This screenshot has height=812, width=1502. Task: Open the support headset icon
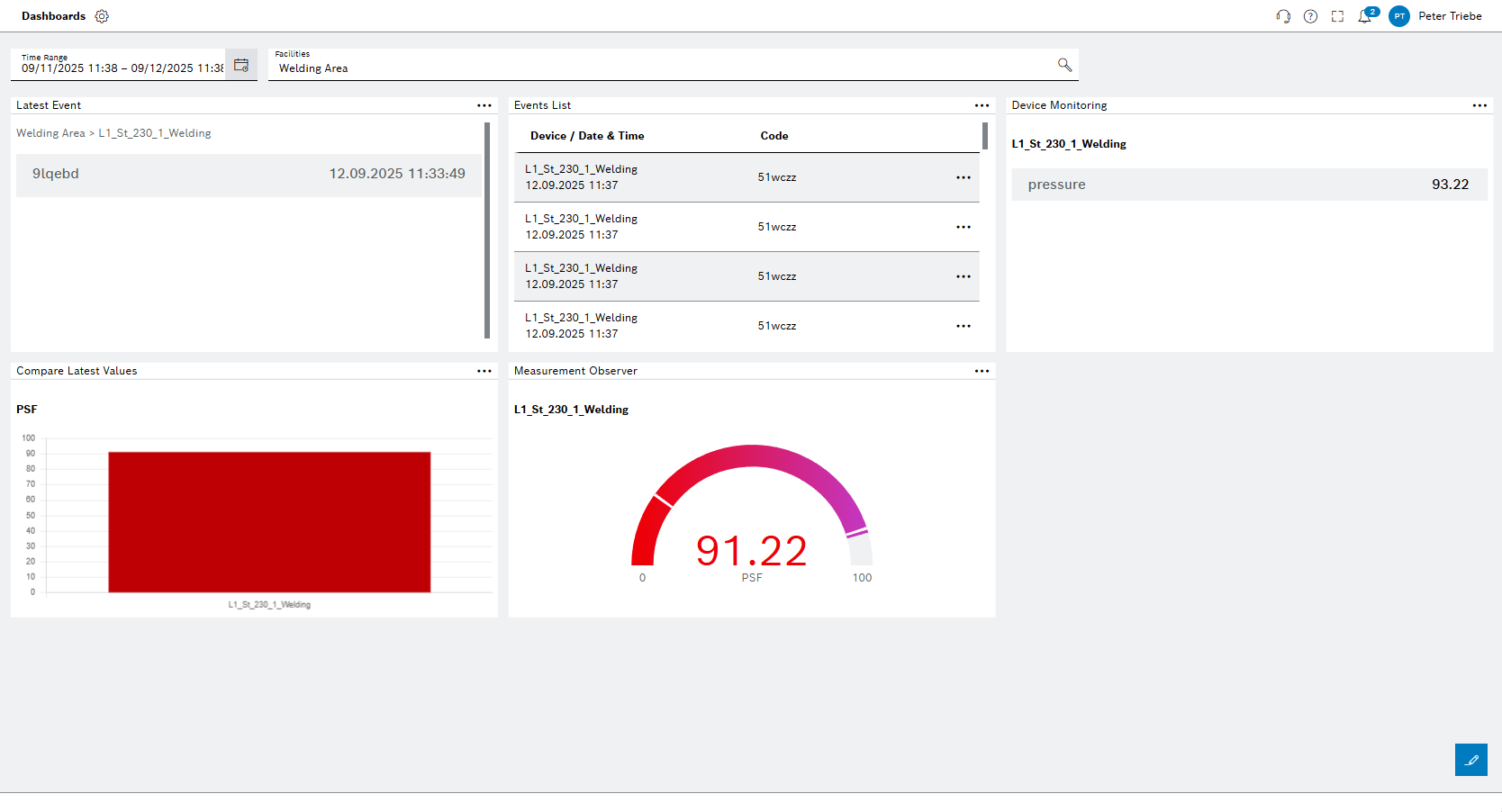[x=1282, y=15]
